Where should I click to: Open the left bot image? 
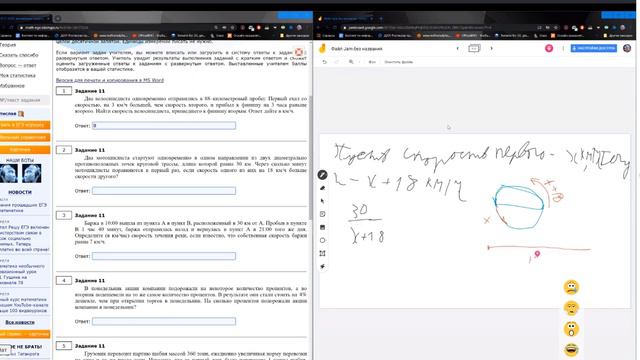(x=9, y=173)
